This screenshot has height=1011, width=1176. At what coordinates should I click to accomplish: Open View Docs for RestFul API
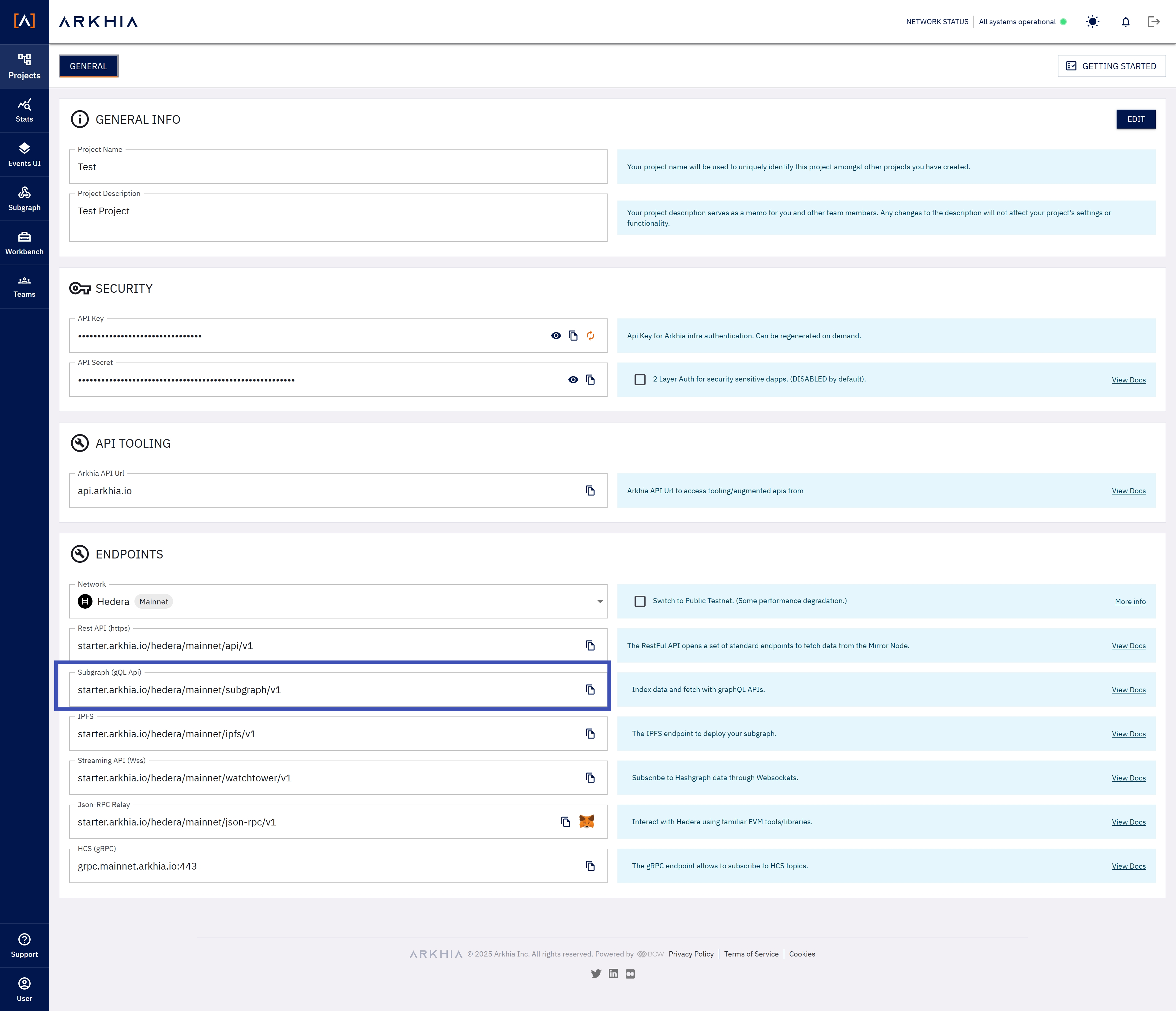pos(1128,646)
